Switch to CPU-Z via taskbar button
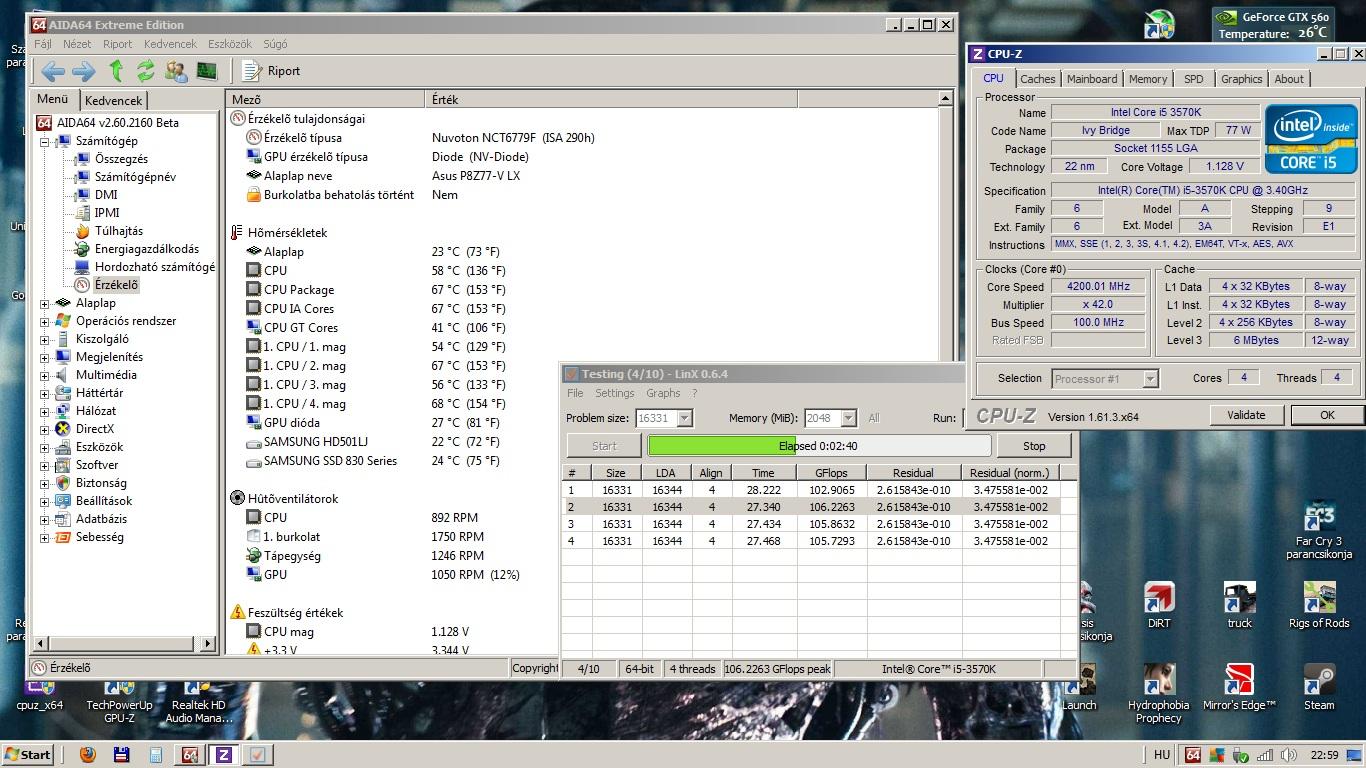Screen dimensions: 1366x768 click(x=223, y=755)
